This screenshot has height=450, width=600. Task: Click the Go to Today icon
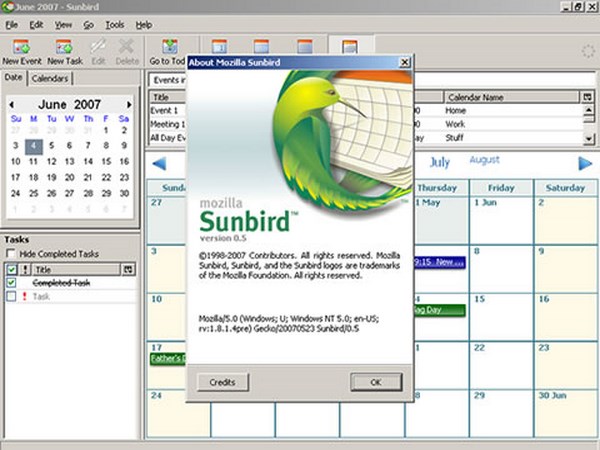pyautogui.click(x=169, y=47)
